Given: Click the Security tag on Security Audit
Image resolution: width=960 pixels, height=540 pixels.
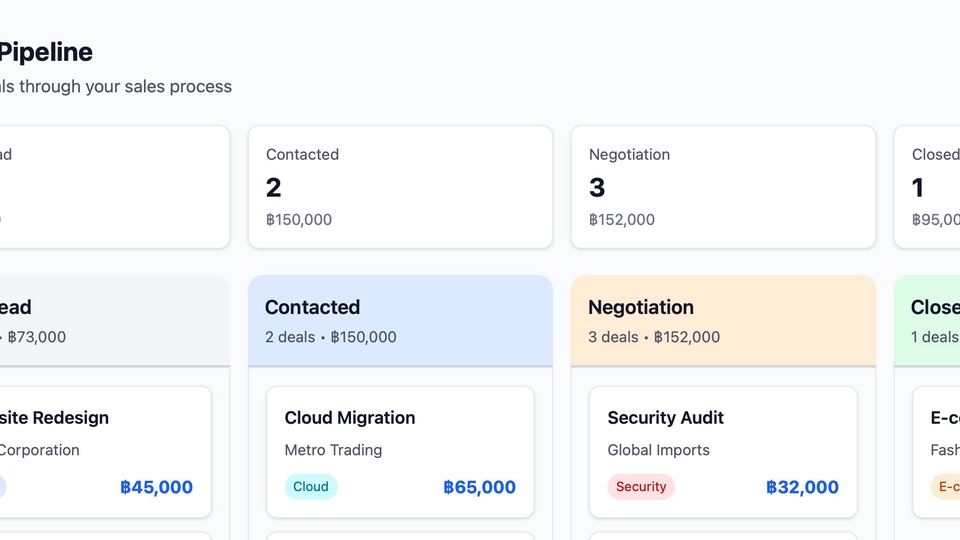Looking at the screenshot, I should pos(641,487).
